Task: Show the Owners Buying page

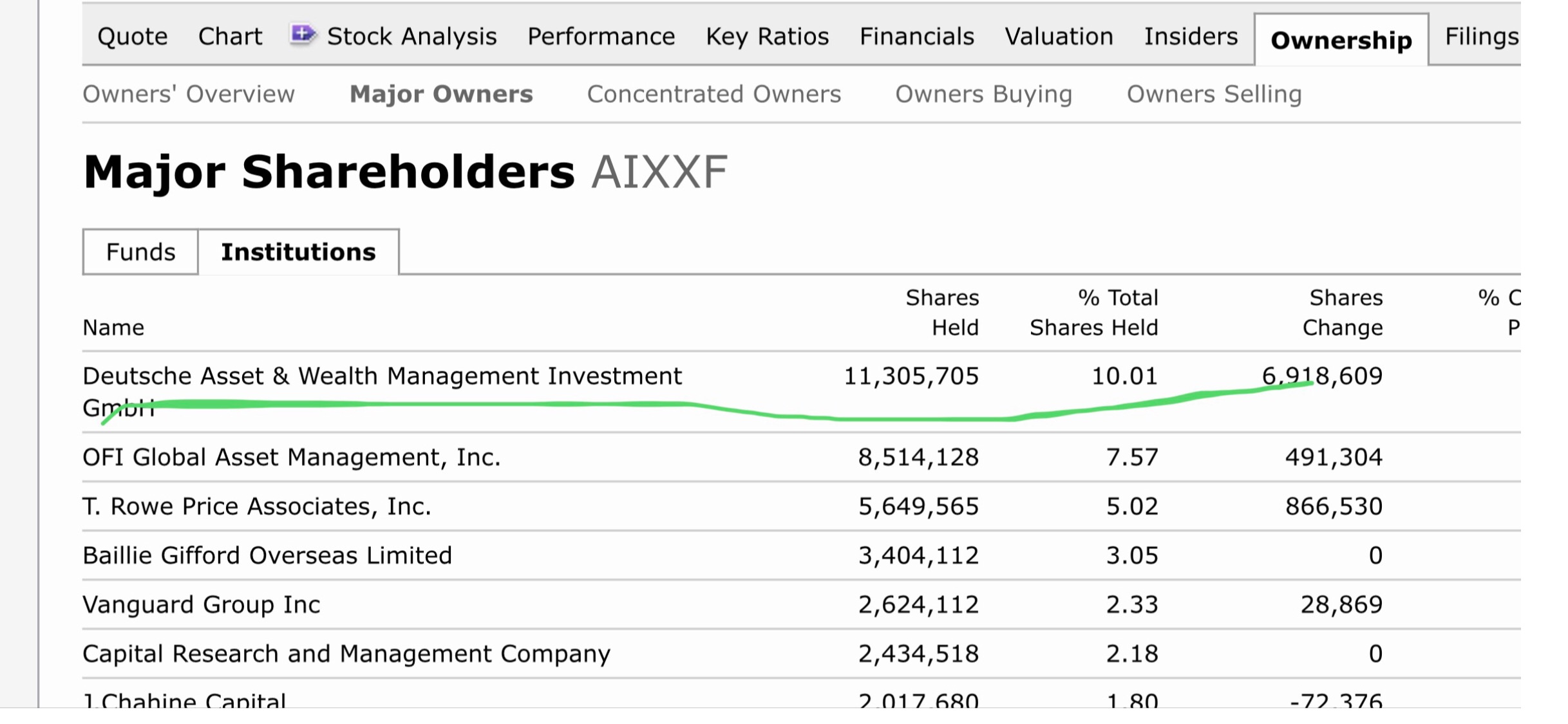Action: 983,94
